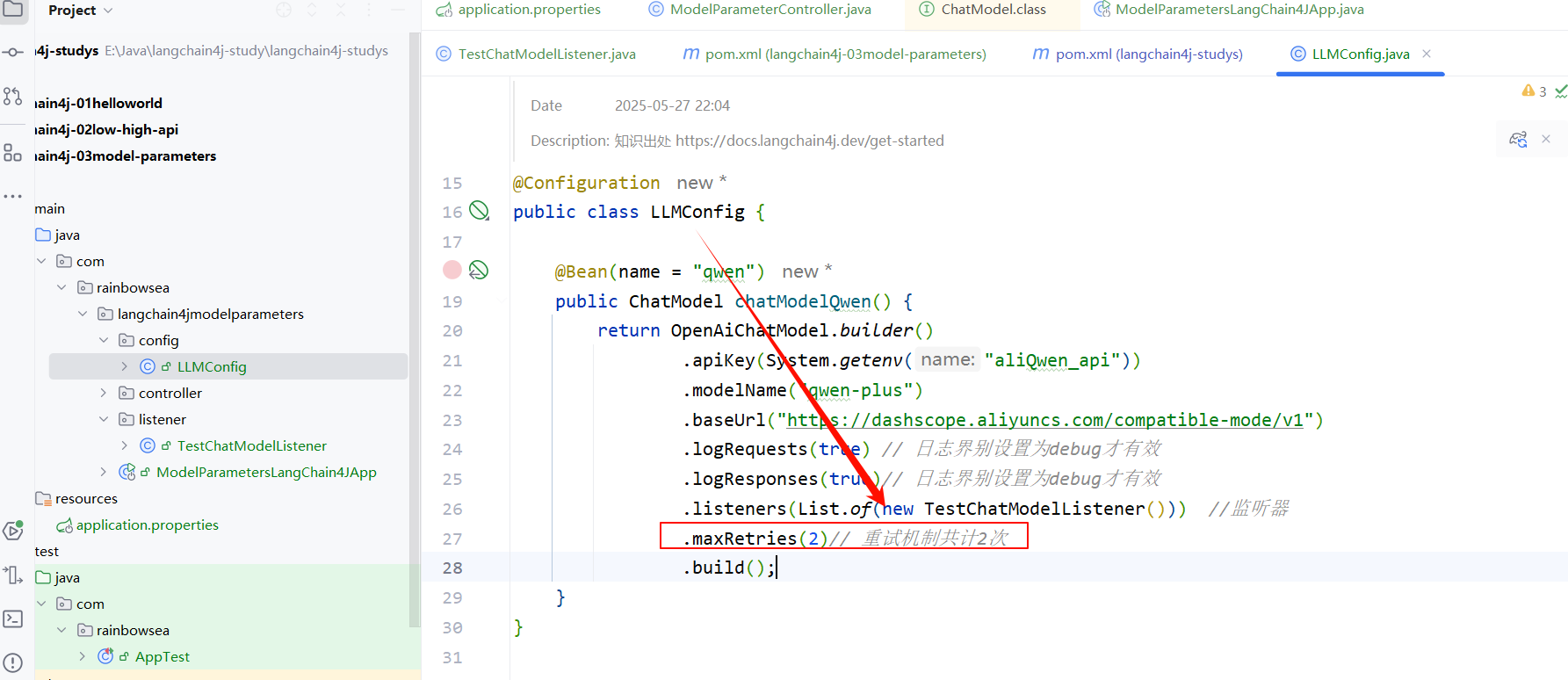Switch to pom.xml (langchain4j-studys) tab

(1138, 54)
